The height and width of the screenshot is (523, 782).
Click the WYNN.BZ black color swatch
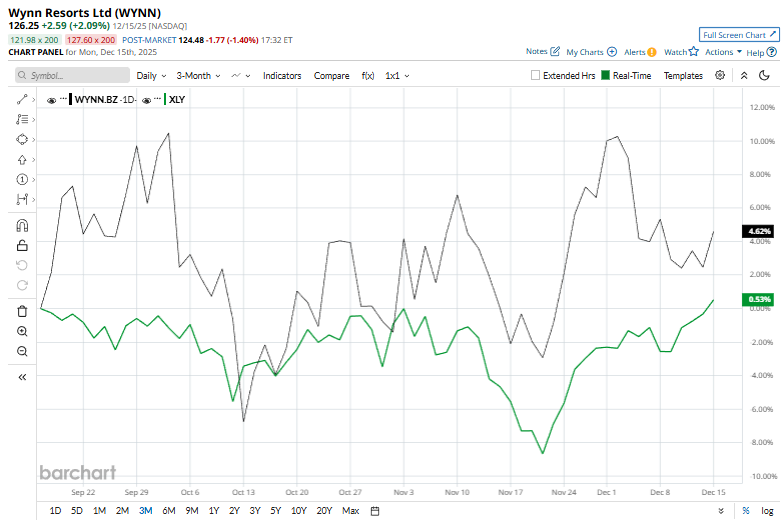pos(71,99)
